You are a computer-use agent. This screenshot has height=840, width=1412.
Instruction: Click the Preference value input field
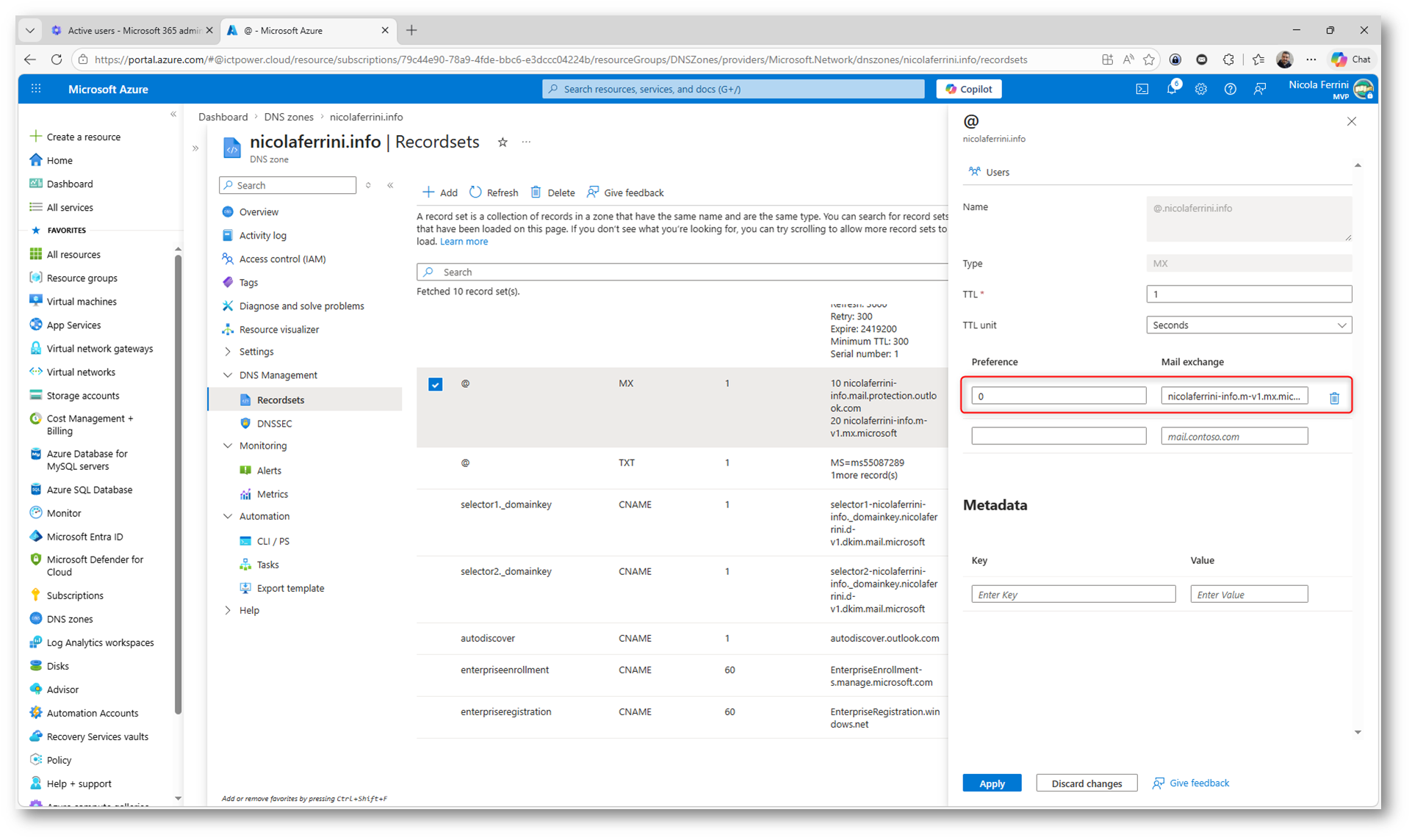pyautogui.click(x=1058, y=396)
